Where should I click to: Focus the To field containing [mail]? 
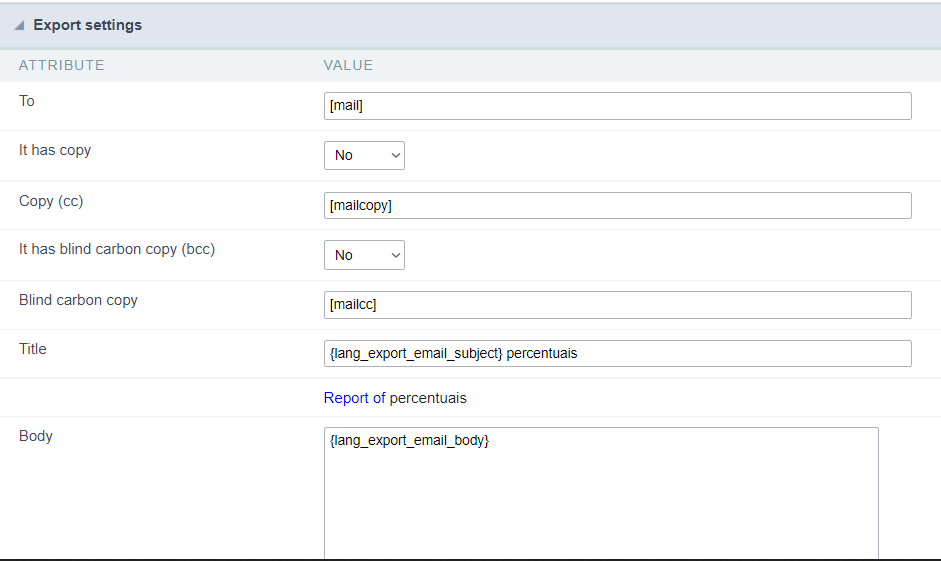[617, 106]
